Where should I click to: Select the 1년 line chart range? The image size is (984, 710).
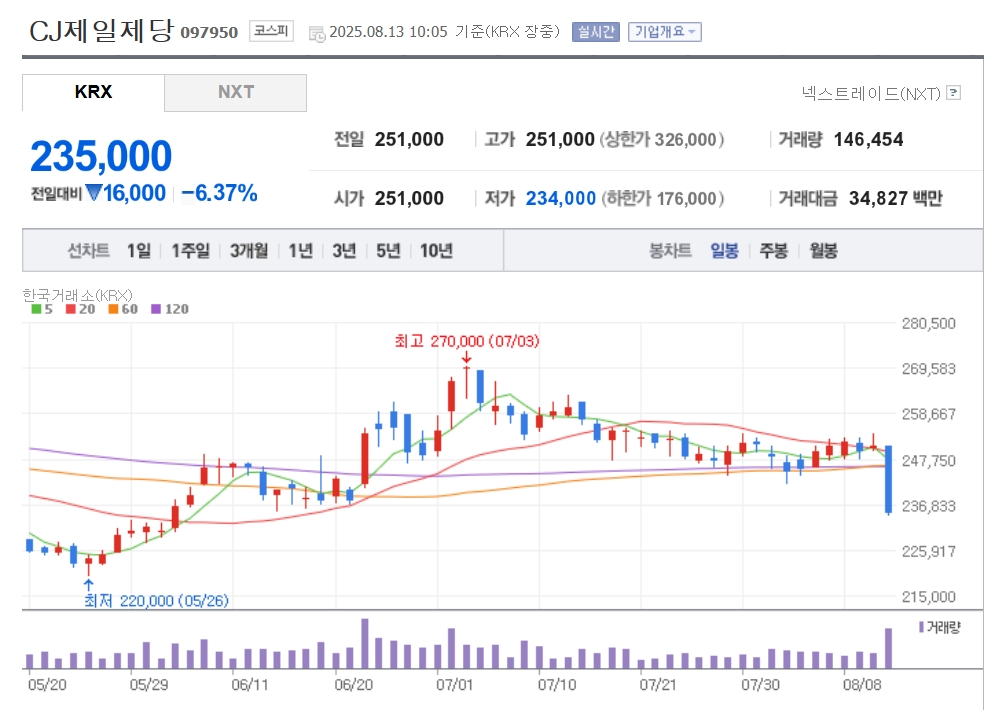(x=301, y=251)
